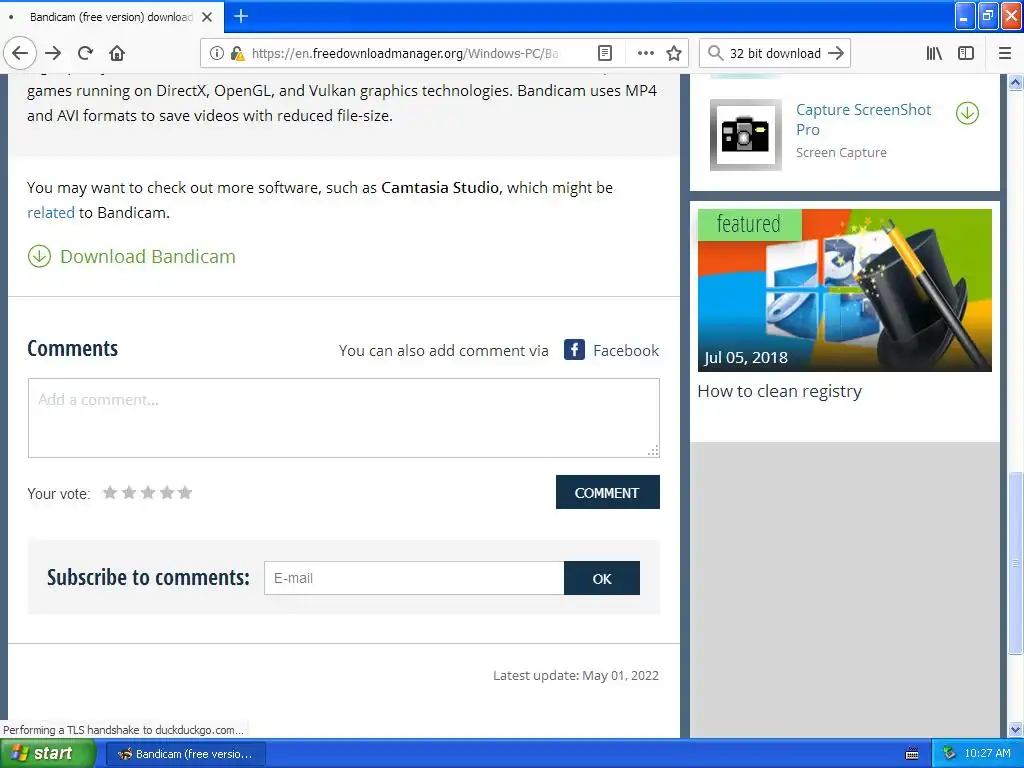
Task: Open the Library bookmarks icon
Action: coord(934,54)
